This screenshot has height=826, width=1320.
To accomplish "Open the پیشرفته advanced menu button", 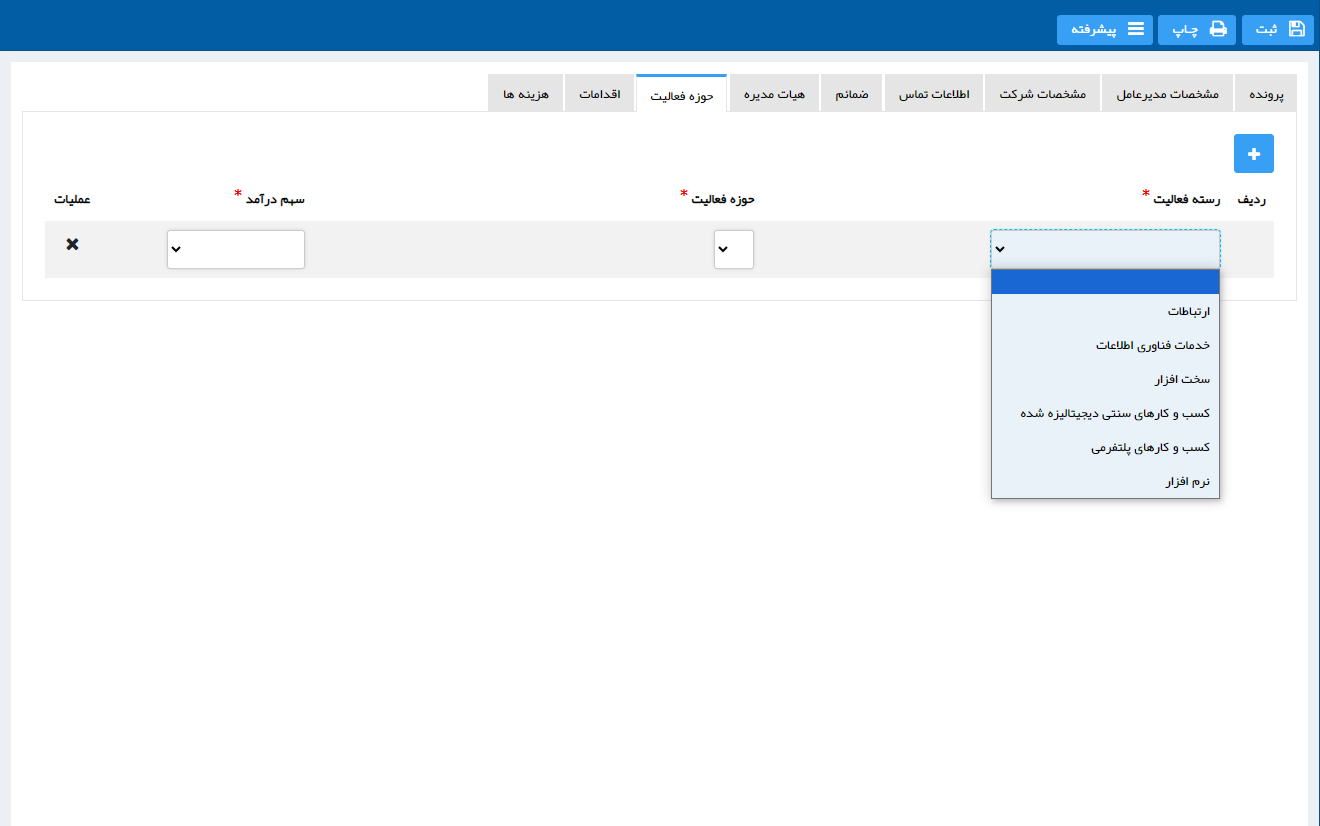I will (x=1105, y=29).
